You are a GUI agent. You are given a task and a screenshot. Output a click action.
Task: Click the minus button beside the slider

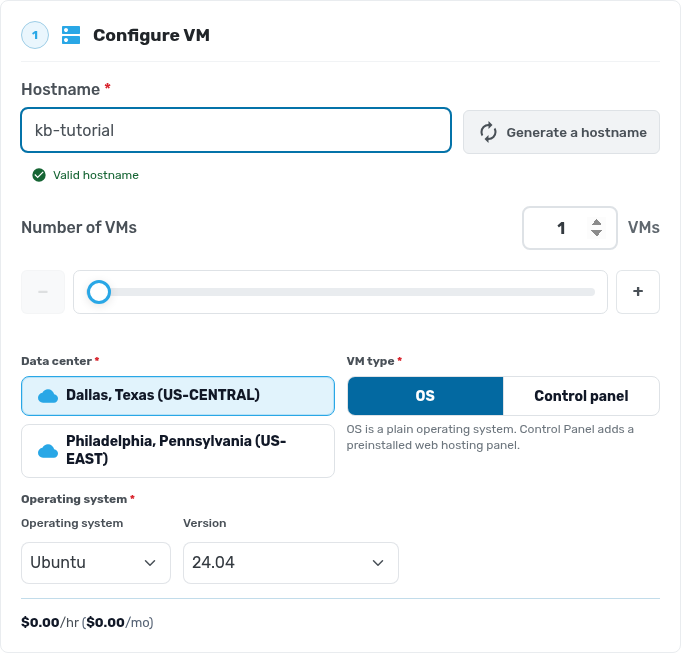[x=43, y=292]
